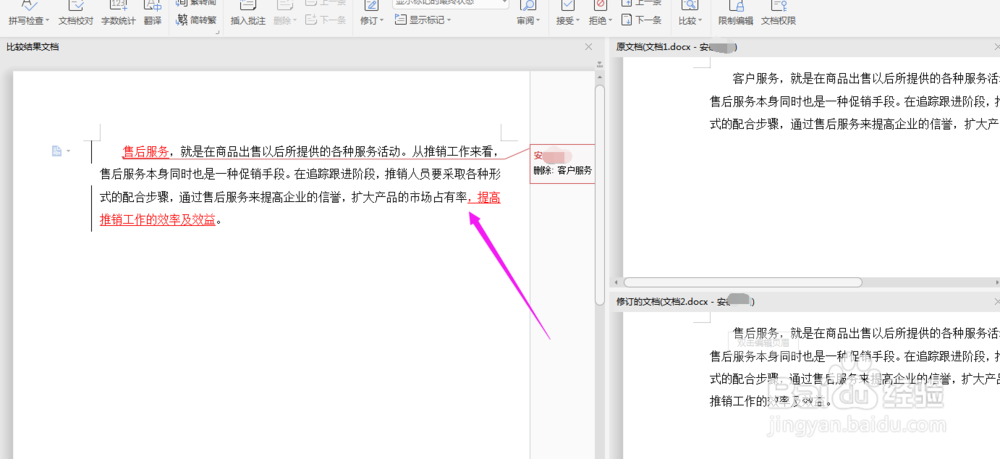
Task: Click the 修订的文档(文档2.docx pane title
Action: coord(685,301)
